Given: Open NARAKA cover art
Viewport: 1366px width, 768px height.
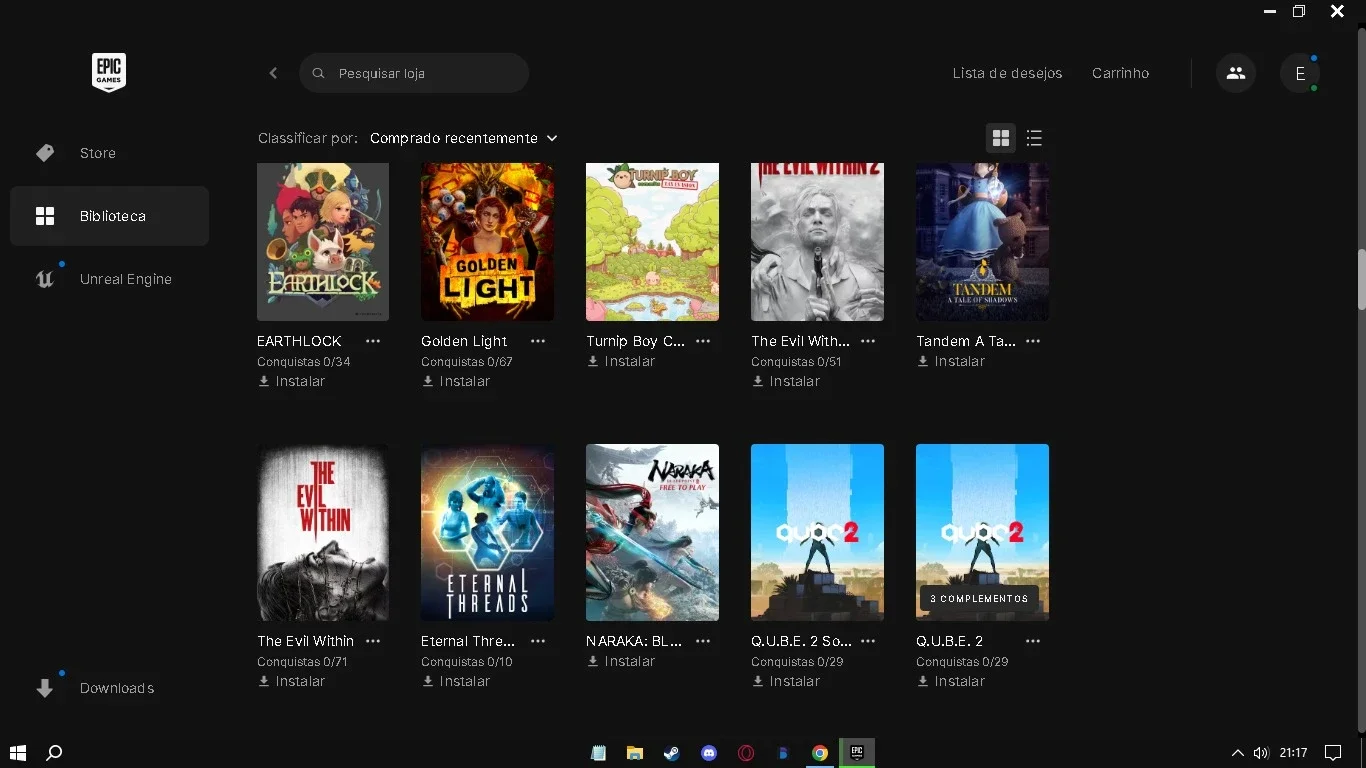Looking at the screenshot, I should click(652, 532).
